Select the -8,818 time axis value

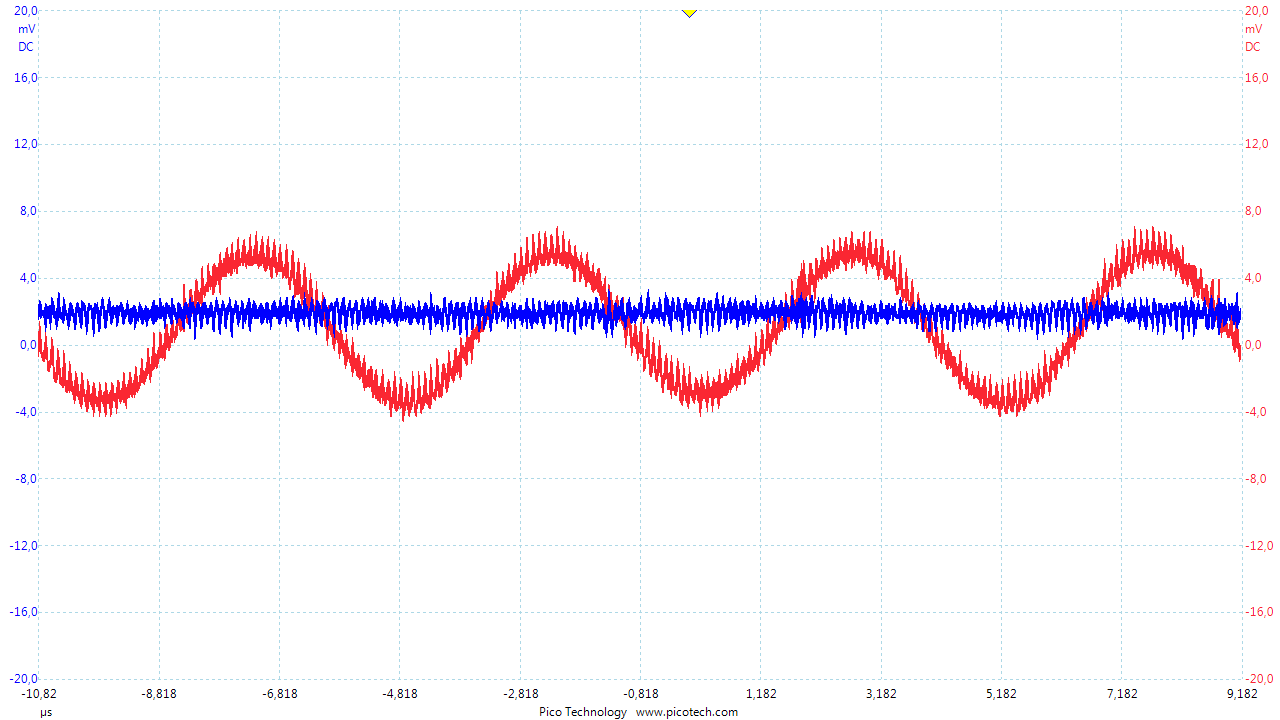tap(158, 693)
